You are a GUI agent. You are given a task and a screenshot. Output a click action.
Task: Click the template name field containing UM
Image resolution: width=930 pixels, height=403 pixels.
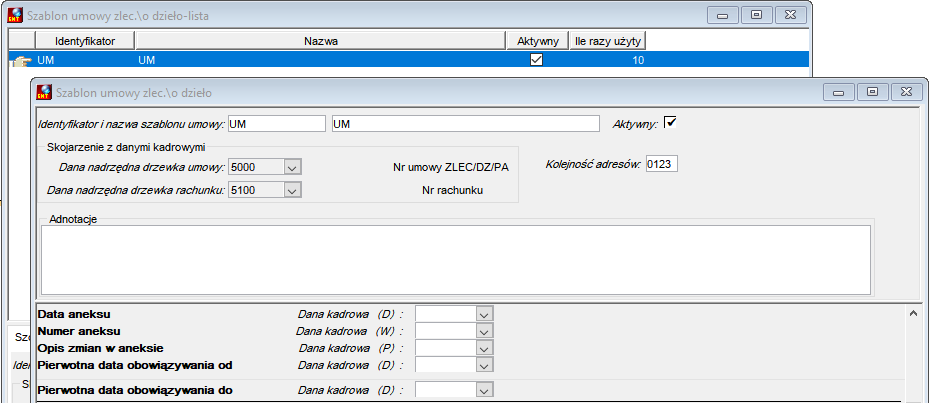pyautogui.click(x=466, y=123)
